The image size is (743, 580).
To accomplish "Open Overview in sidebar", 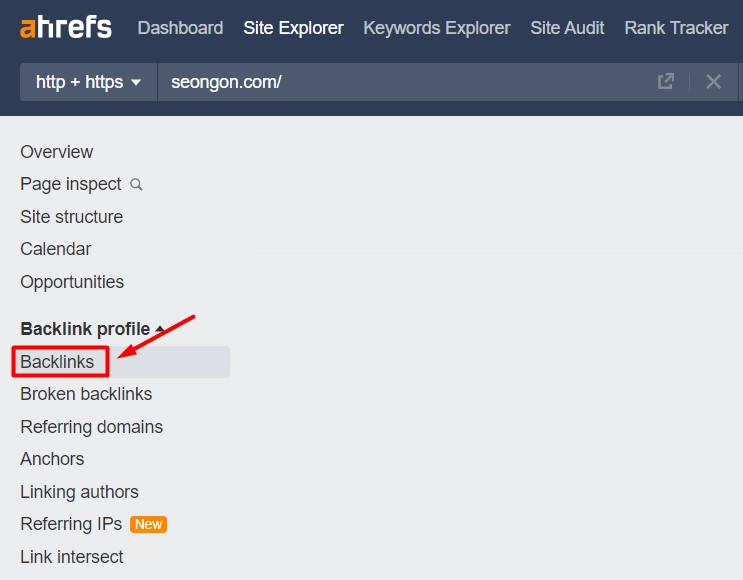I will (56, 152).
